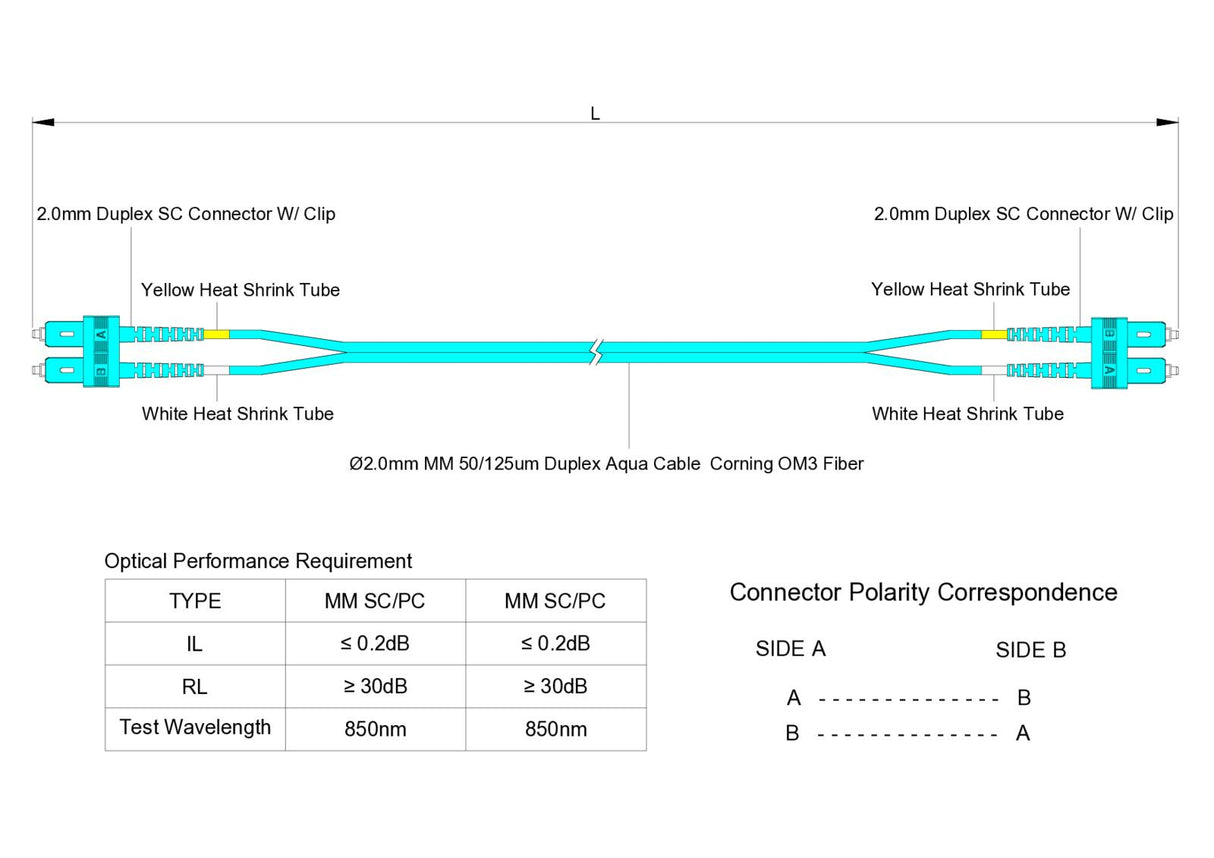Click the left dimension arrowhead of L
The image size is (1214, 858).
(x=42, y=121)
